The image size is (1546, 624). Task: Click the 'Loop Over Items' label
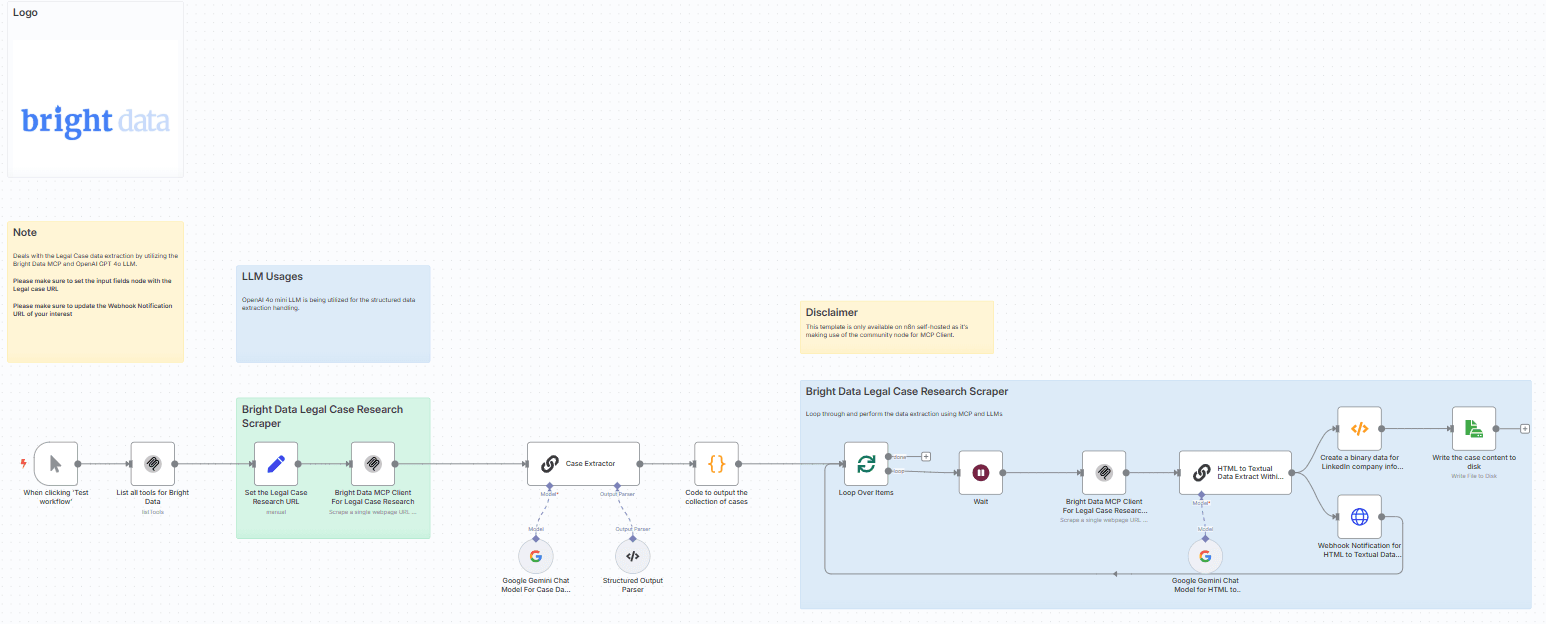point(866,493)
